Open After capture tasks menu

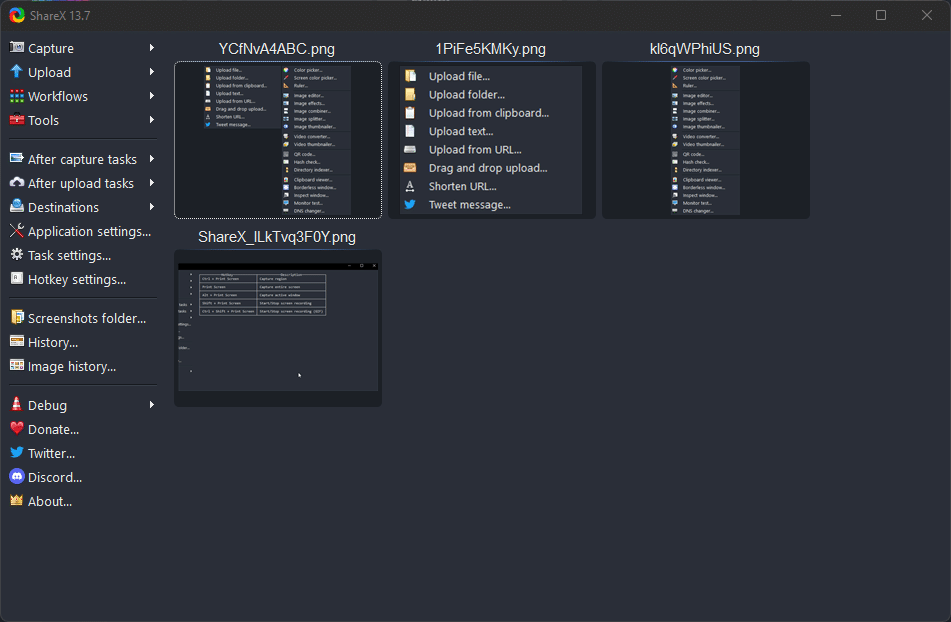(x=82, y=159)
